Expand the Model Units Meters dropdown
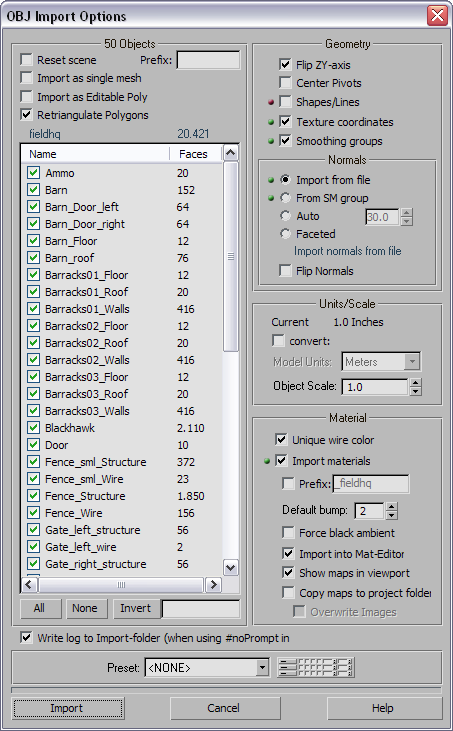 coord(412,362)
